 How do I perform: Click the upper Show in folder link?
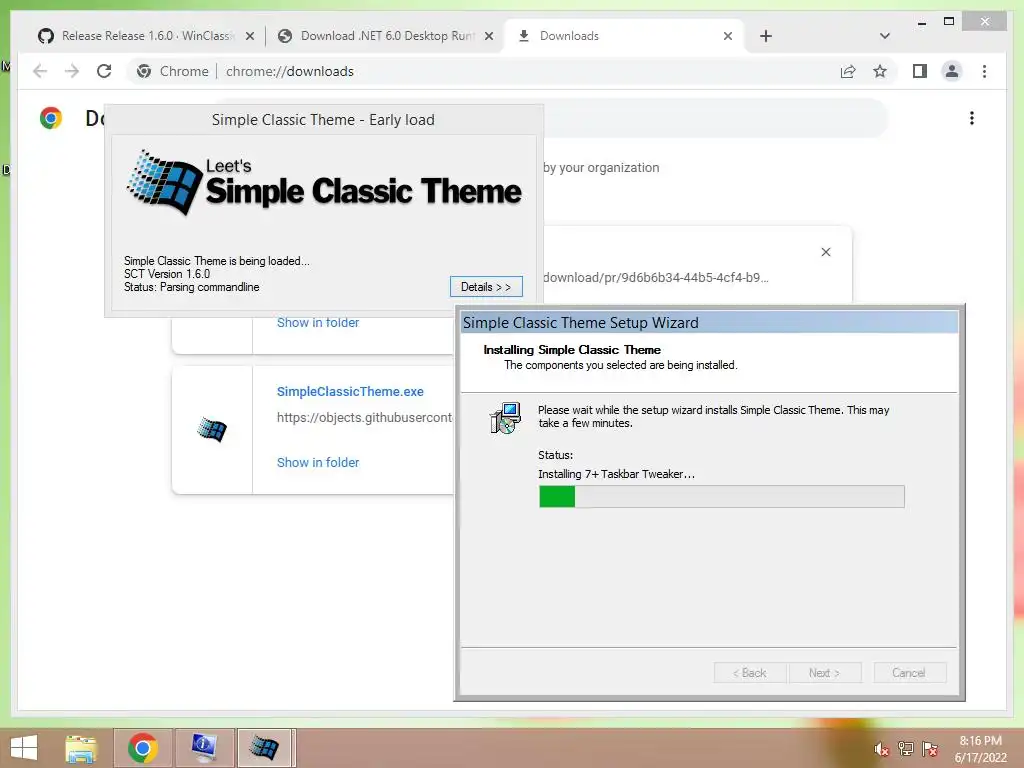click(x=318, y=323)
